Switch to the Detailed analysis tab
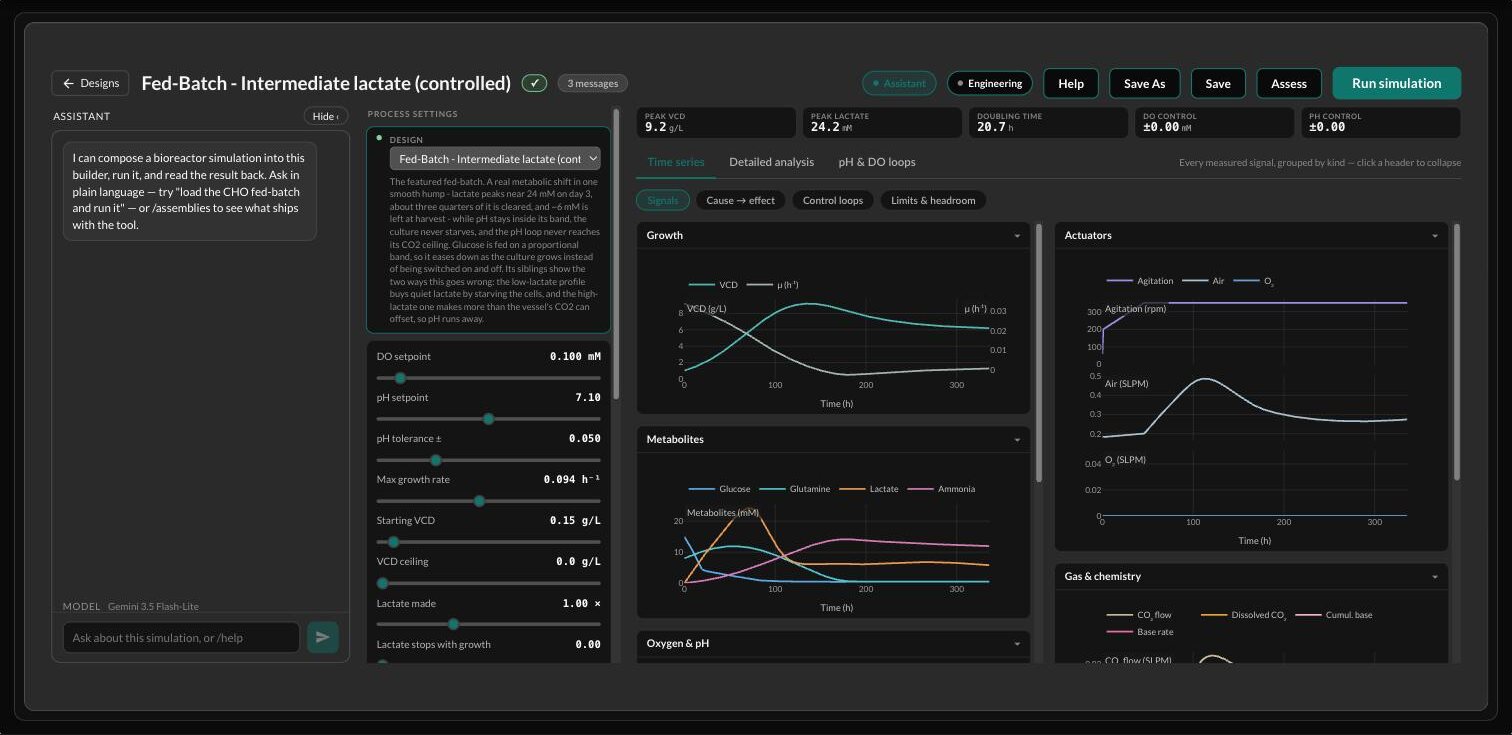 click(771, 162)
